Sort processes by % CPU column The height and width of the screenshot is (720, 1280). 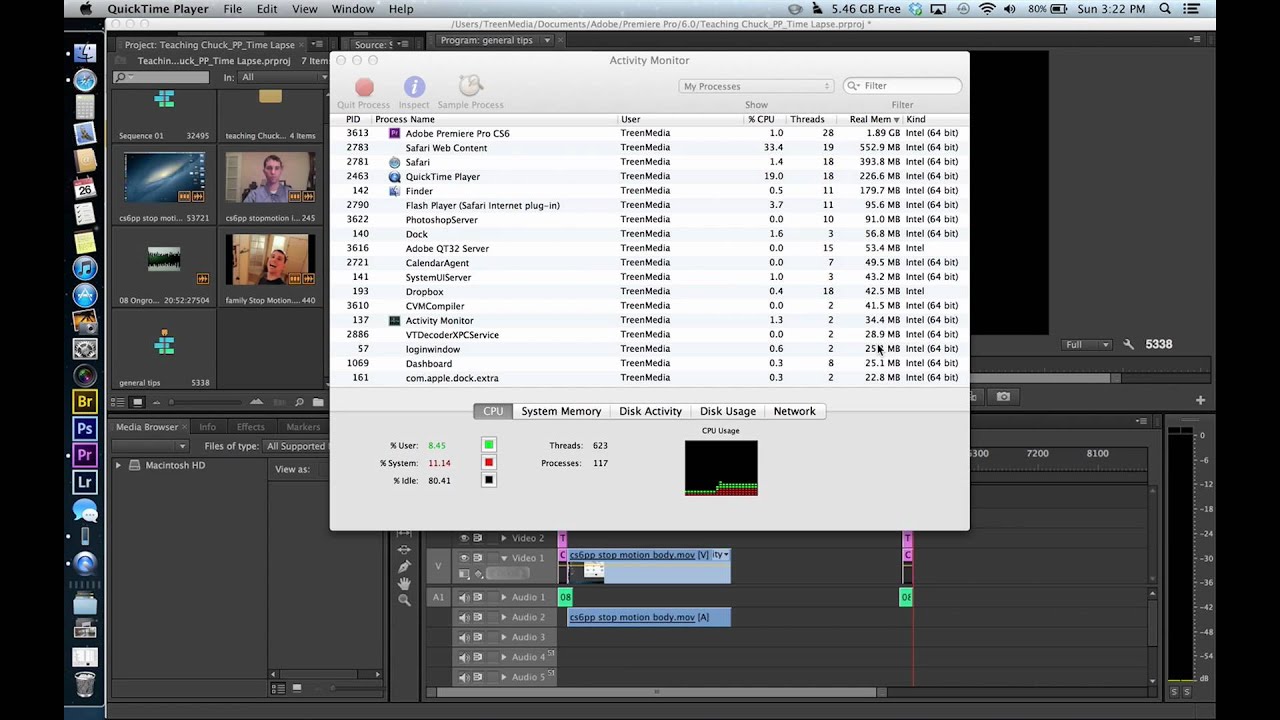[761, 119]
